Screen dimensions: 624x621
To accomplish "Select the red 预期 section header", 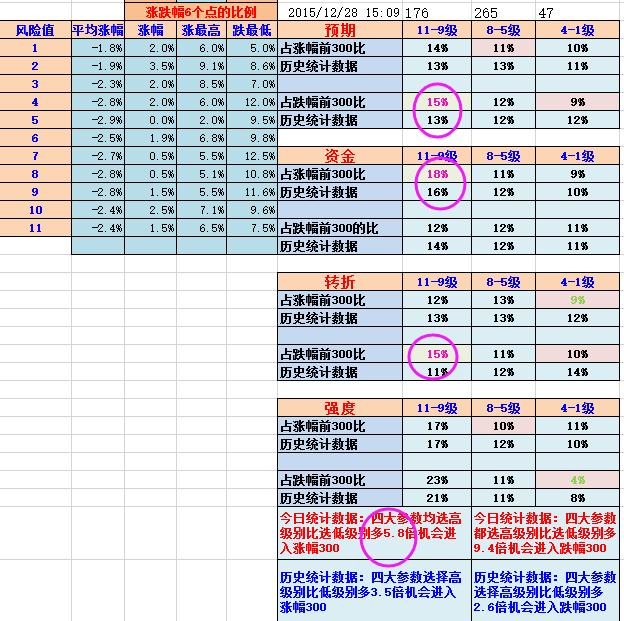I will pos(340,30).
